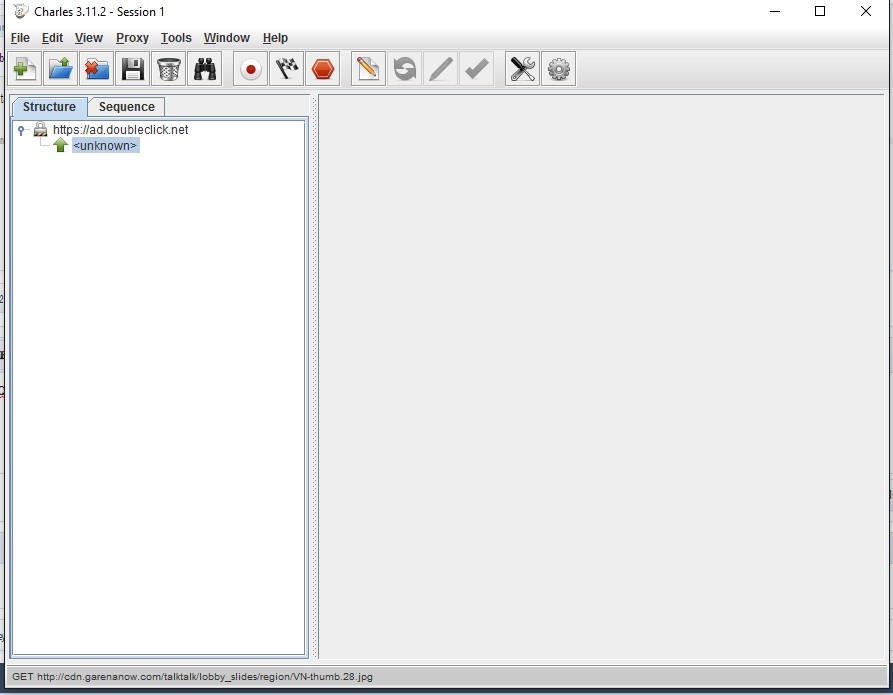Collapse the ad.doubleclick.net tree node
Viewport: 893px width, 695px height.
click(x=21, y=130)
